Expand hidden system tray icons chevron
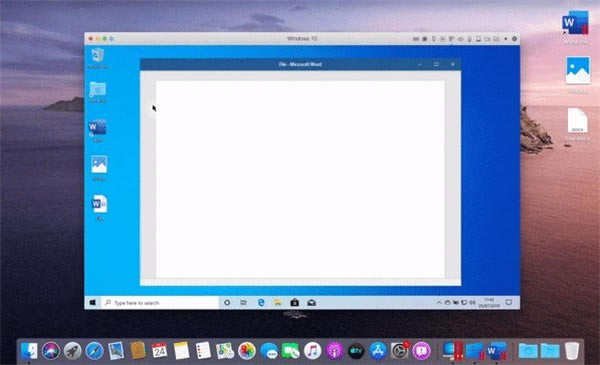 (x=439, y=303)
